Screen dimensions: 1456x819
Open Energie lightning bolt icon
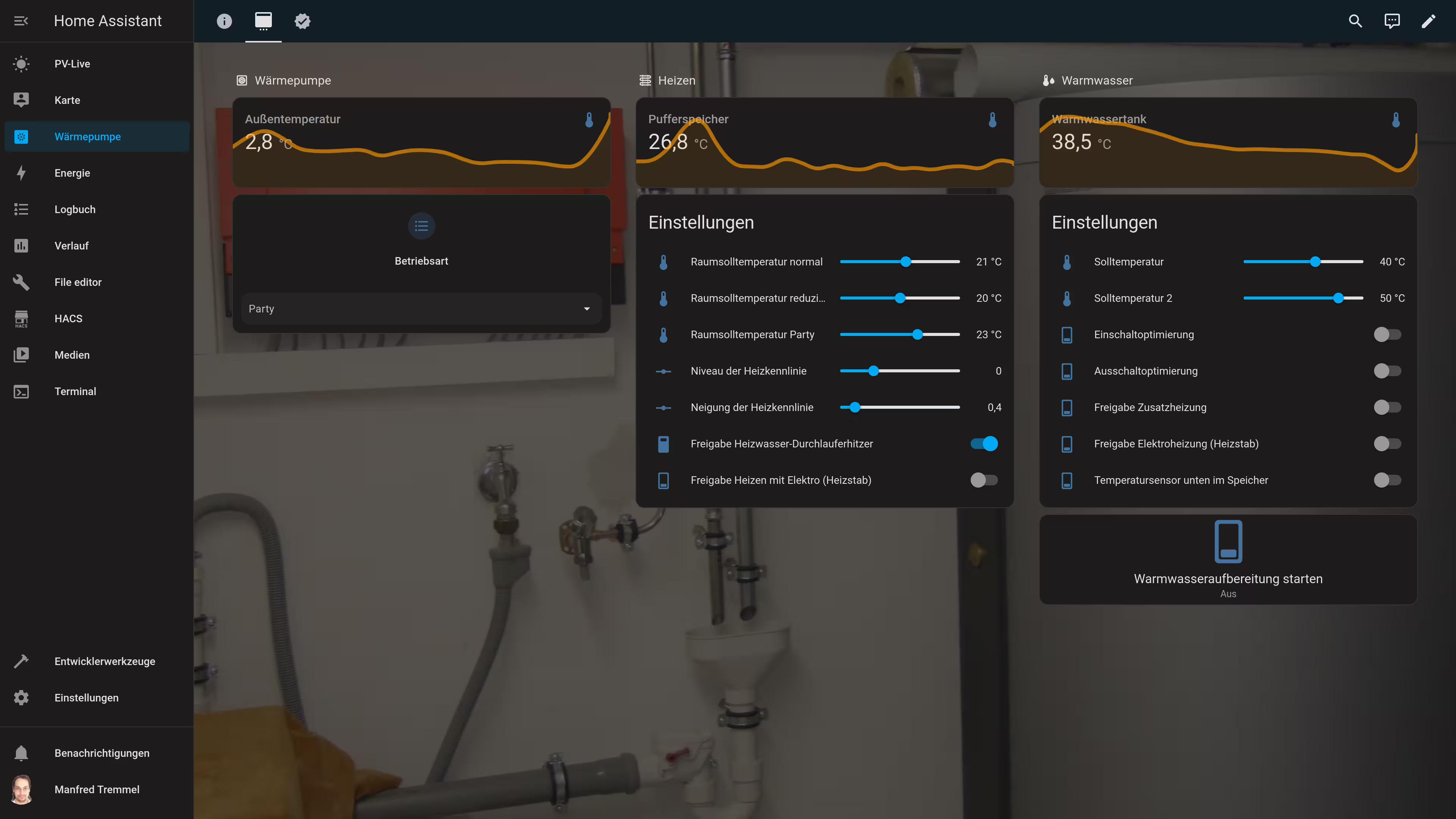[21, 173]
